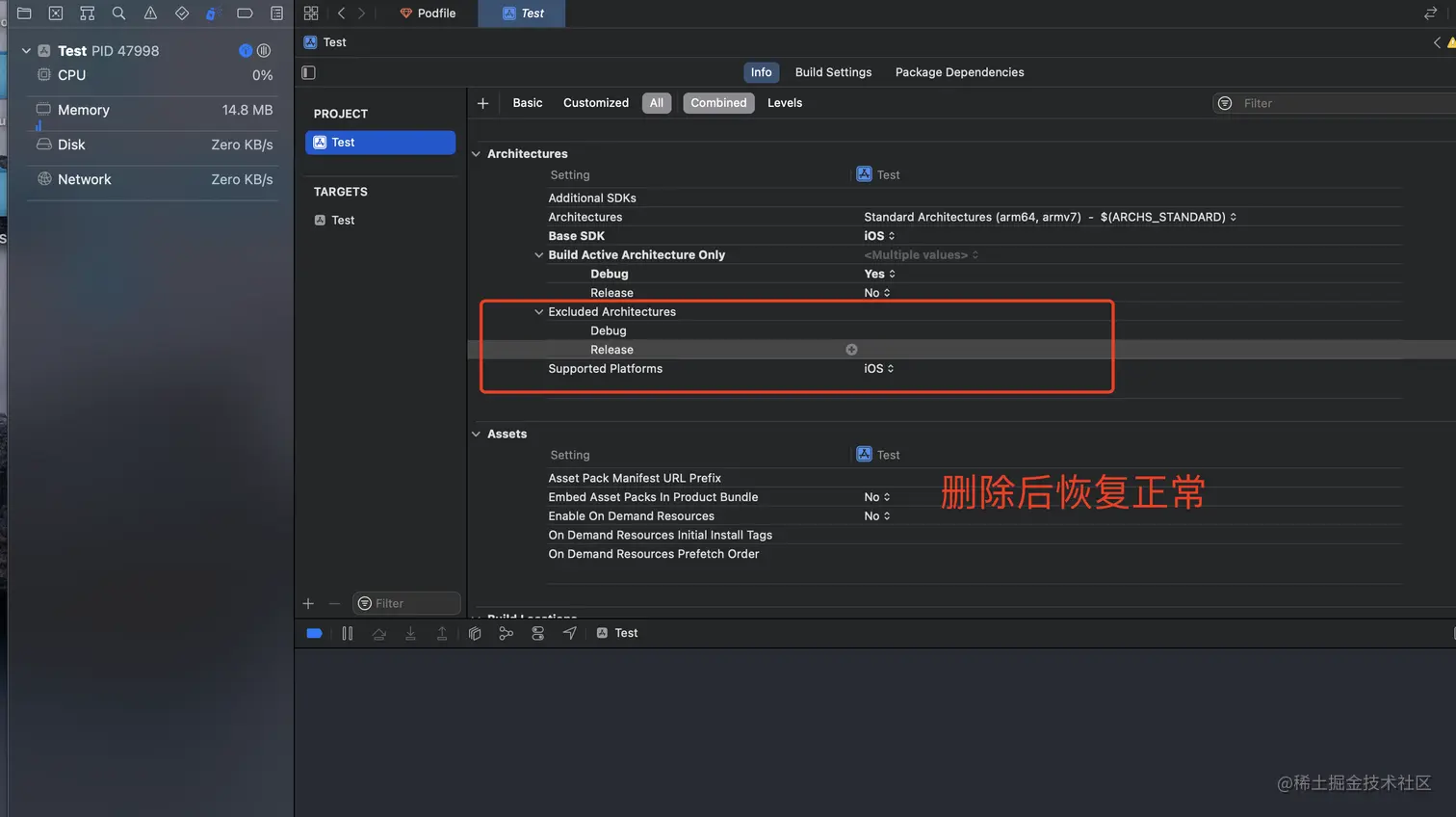Collapse the Assets section
Screen dimensions: 1456x817
(476, 435)
